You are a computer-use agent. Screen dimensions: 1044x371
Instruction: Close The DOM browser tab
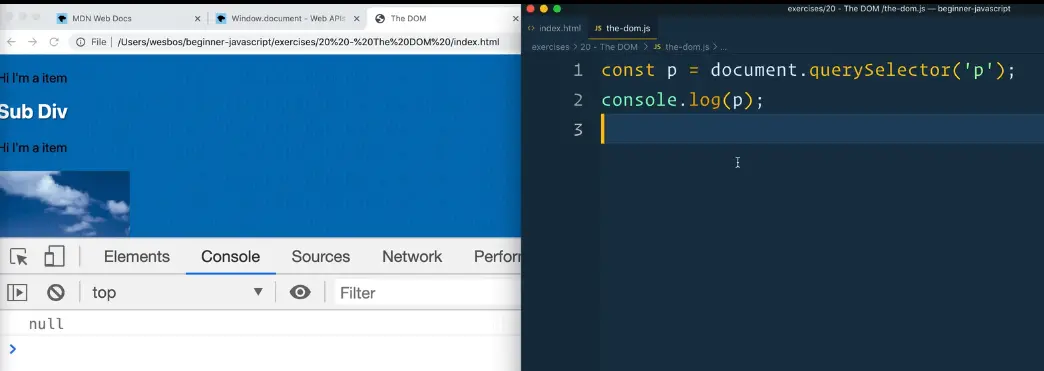click(x=515, y=19)
